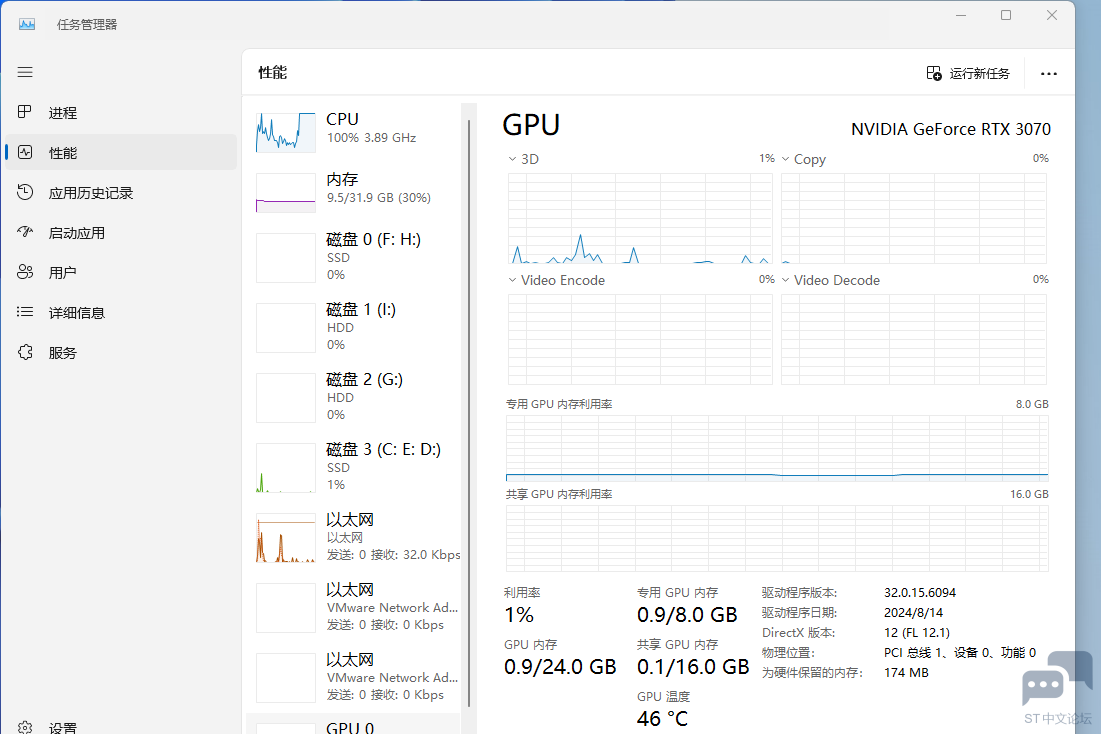Click the Copy engine usage graph
1101x734 pixels.
(914, 218)
